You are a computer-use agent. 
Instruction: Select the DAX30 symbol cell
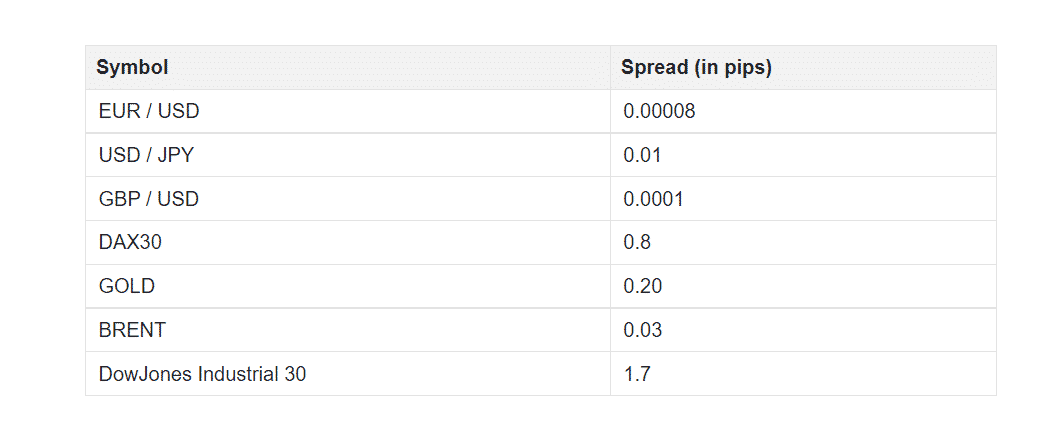coord(348,243)
